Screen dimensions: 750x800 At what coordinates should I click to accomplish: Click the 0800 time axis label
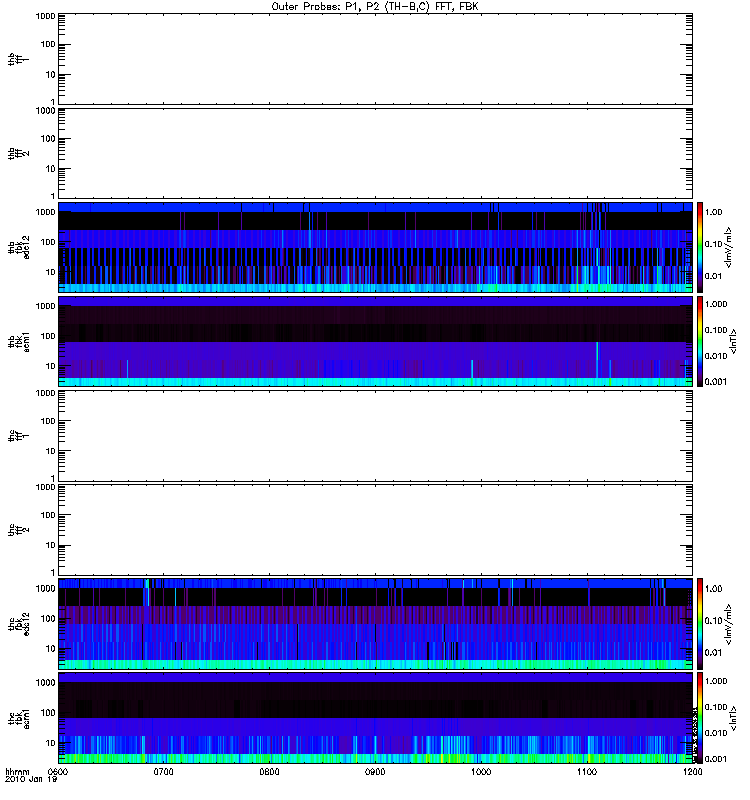point(269,772)
